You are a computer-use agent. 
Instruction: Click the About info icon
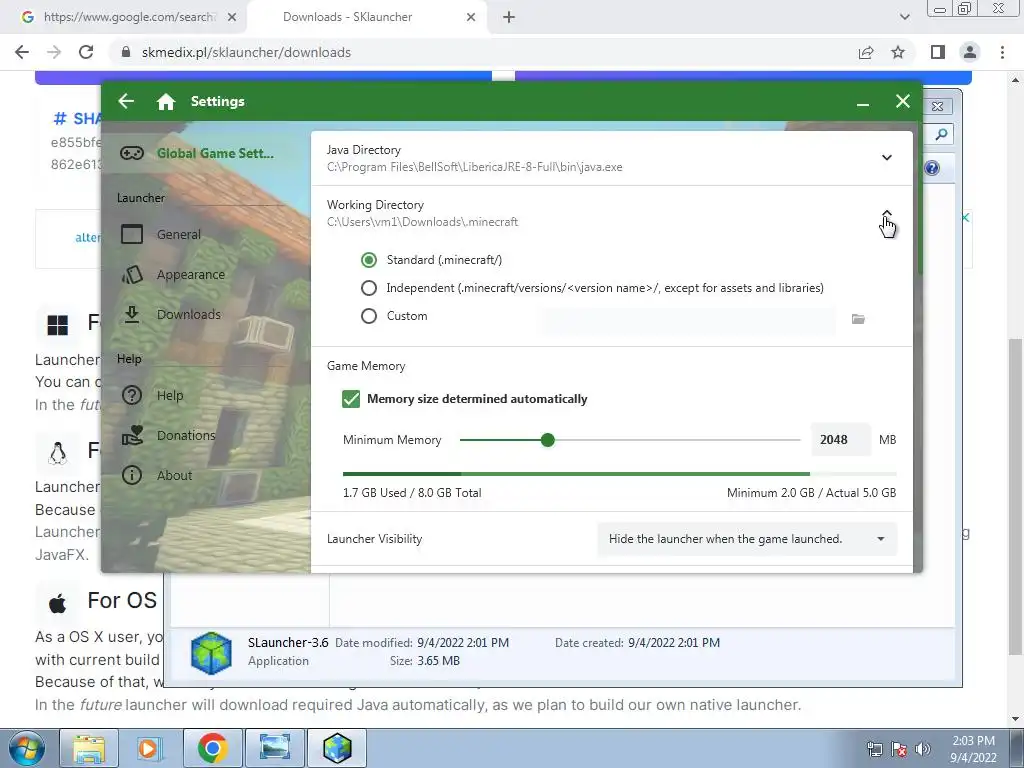tap(132, 475)
